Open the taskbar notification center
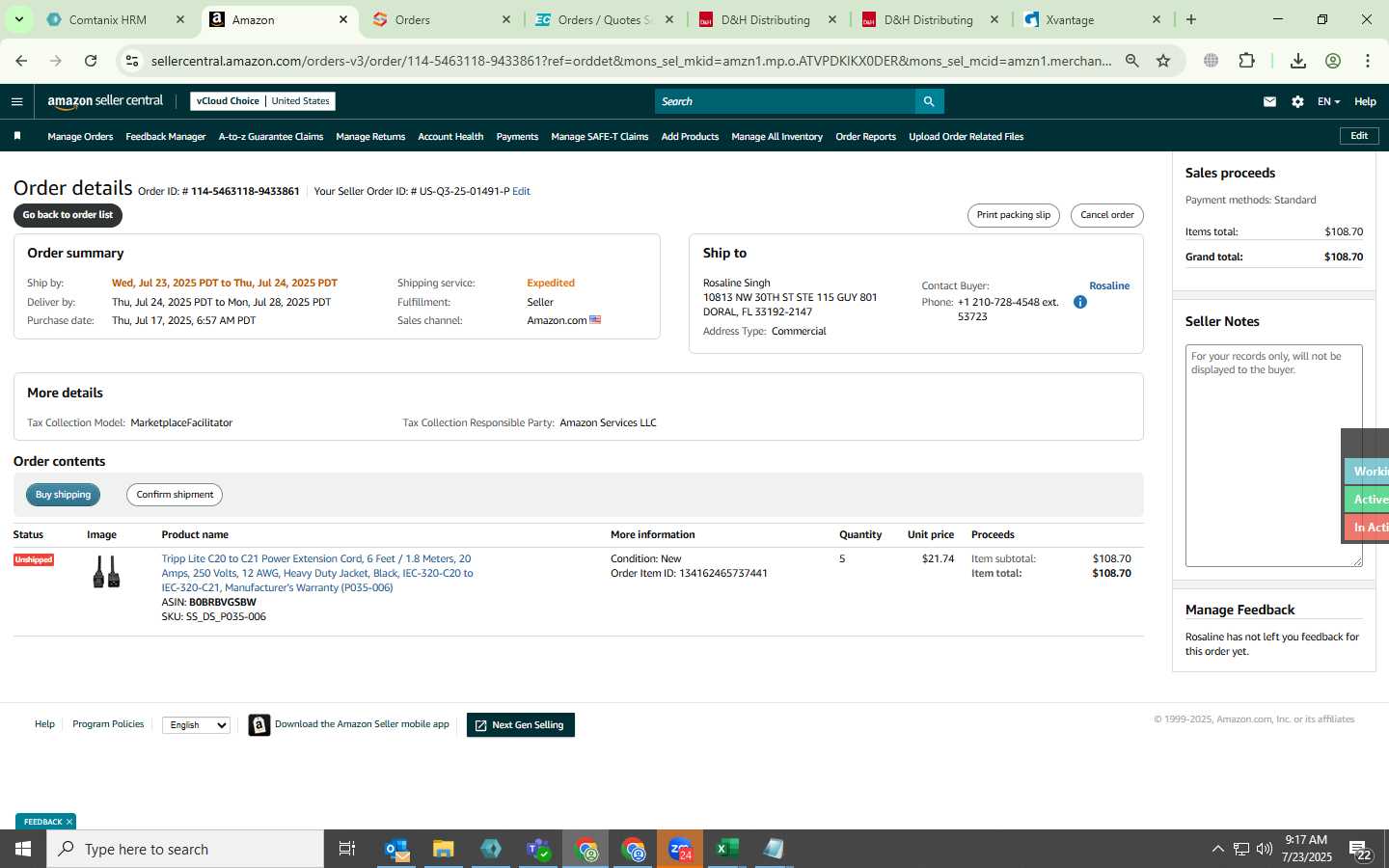Image resolution: width=1389 pixels, height=868 pixels. [x=1361, y=850]
